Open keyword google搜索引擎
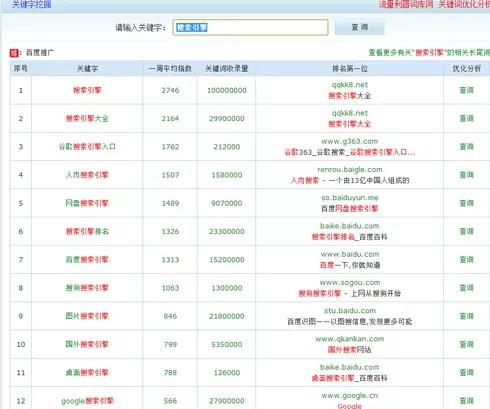 pos(87,401)
